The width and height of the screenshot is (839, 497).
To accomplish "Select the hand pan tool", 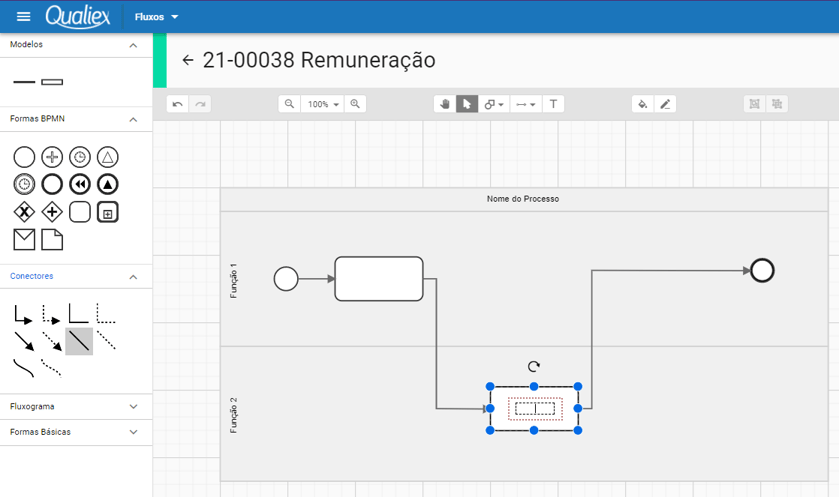I will click(x=445, y=104).
